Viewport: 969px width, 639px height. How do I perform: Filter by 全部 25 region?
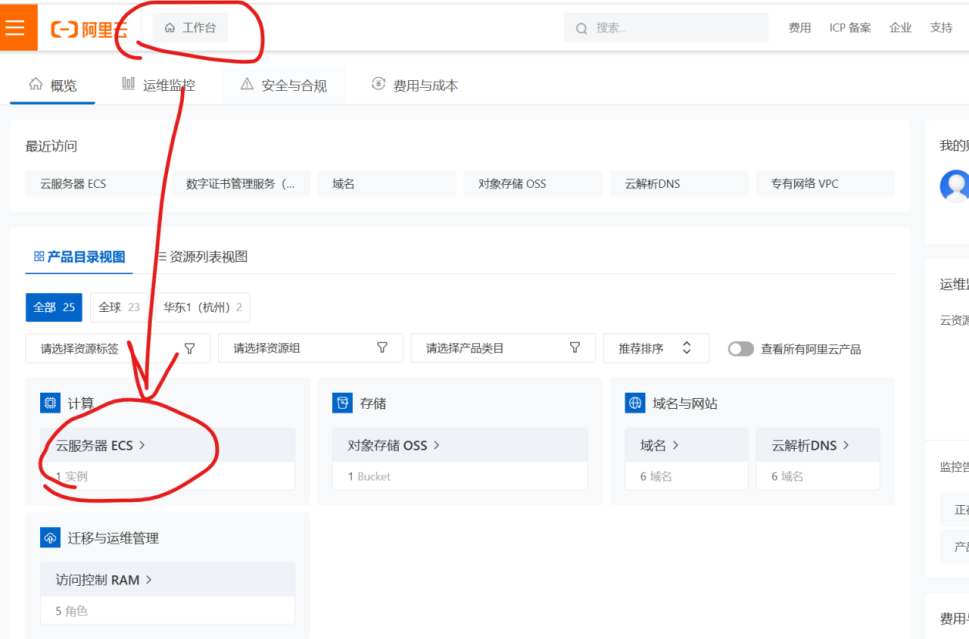(x=54, y=307)
